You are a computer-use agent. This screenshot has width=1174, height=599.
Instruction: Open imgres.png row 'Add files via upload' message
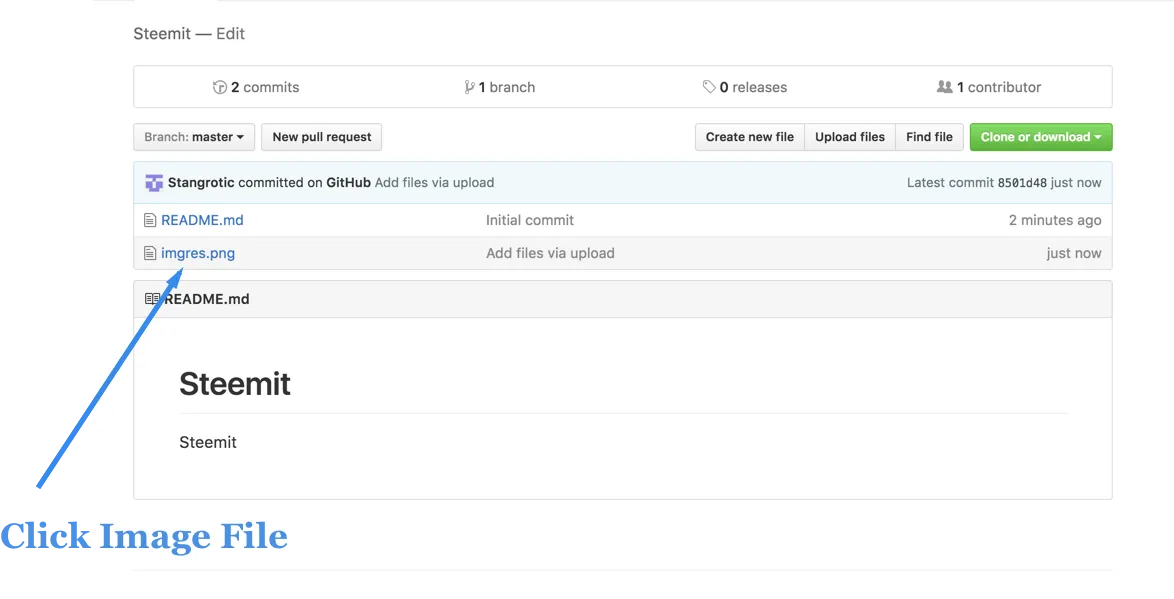click(550, 253)
